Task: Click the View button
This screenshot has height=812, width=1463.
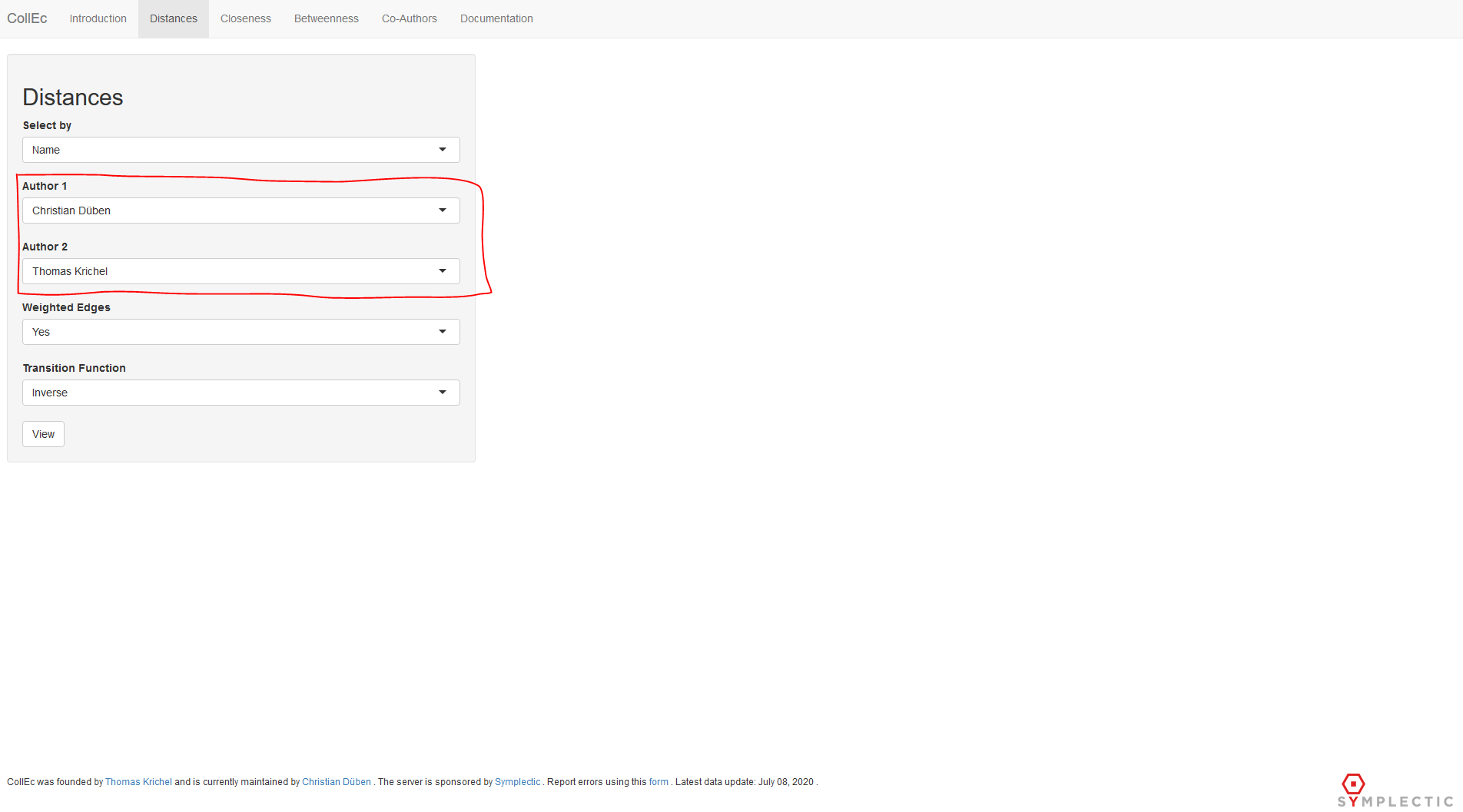Action: pos(43,434)
